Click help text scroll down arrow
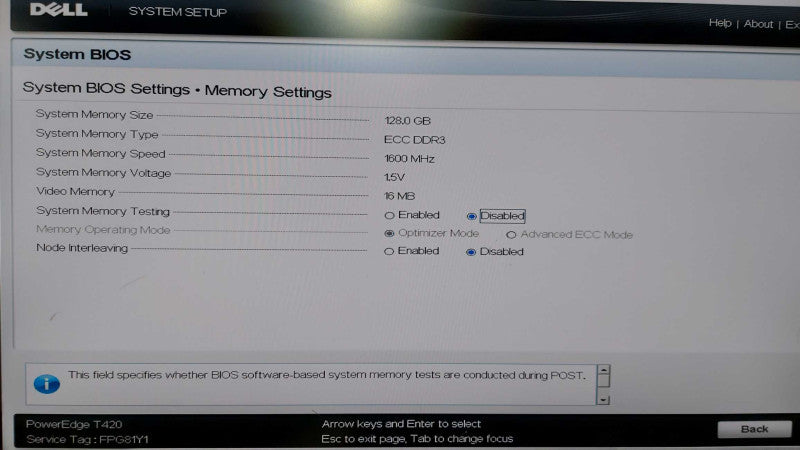Screen dimensions: 800x450 [603, 399]
